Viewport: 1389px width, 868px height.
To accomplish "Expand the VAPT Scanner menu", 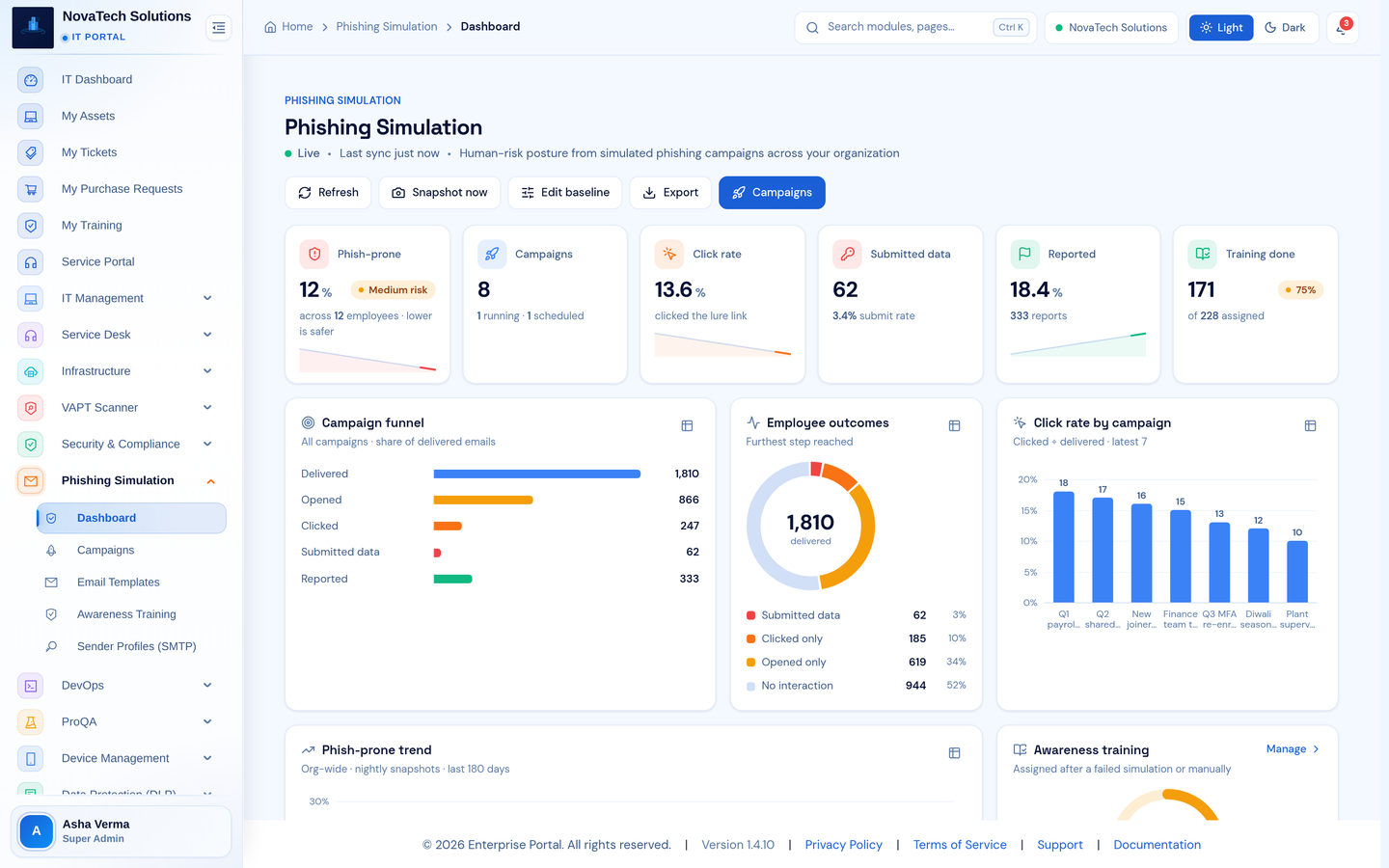I will 207,408.
